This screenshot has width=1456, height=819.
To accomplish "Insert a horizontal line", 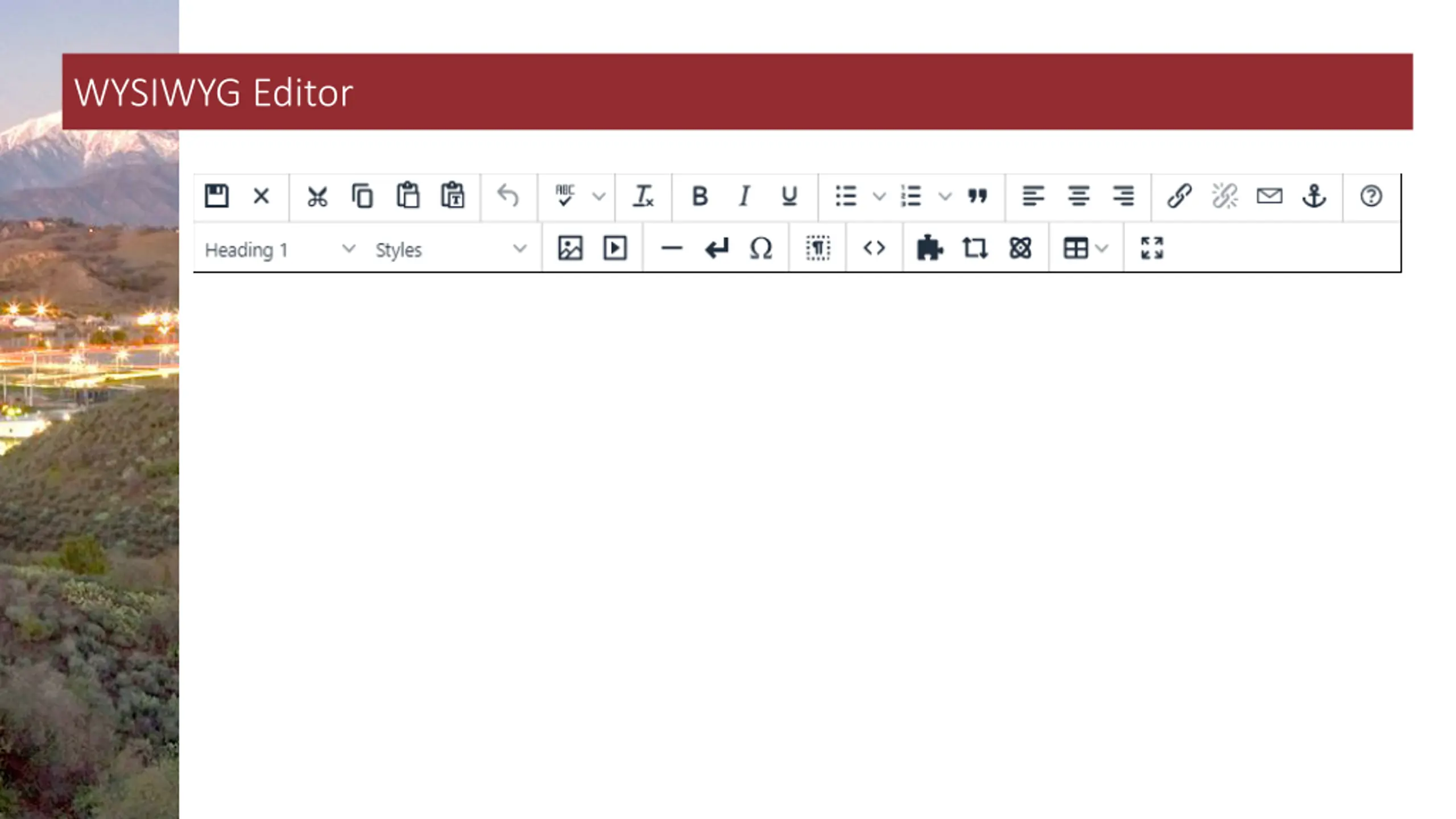I will click(x=672, y=249).
